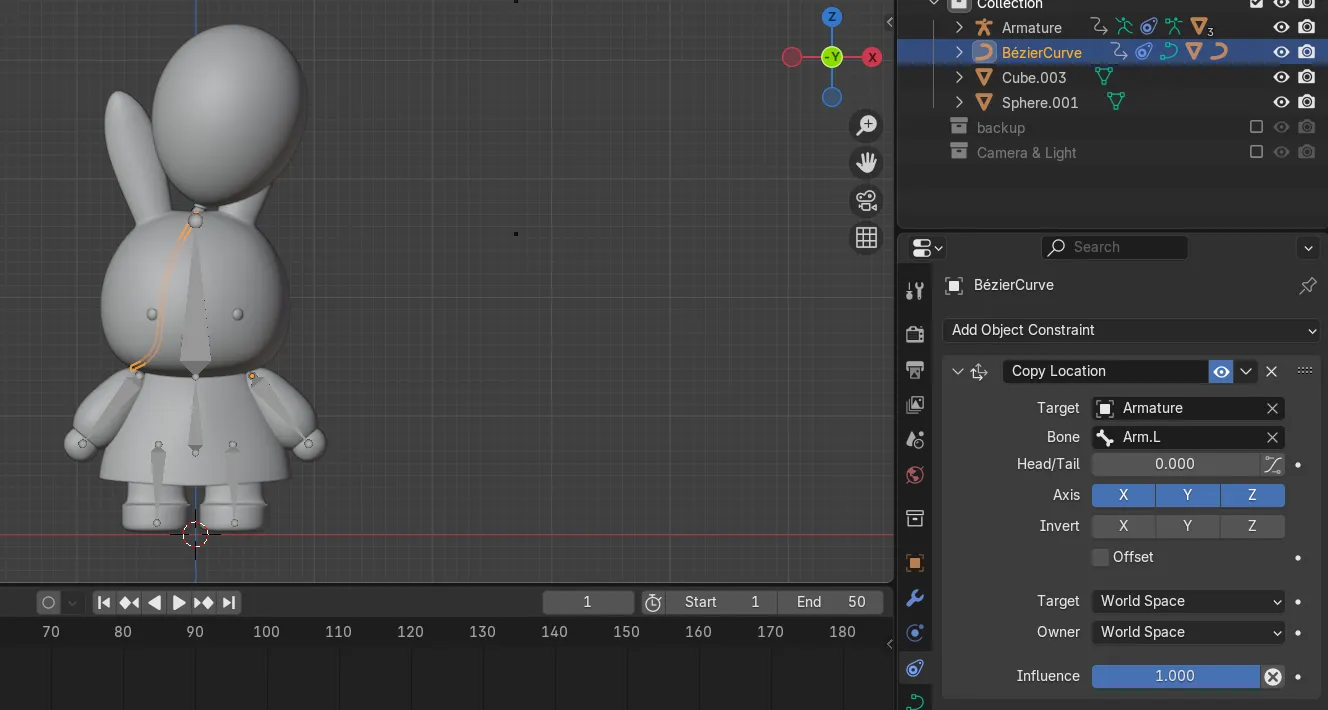Click the playback sync stopwatch icon

653,602
